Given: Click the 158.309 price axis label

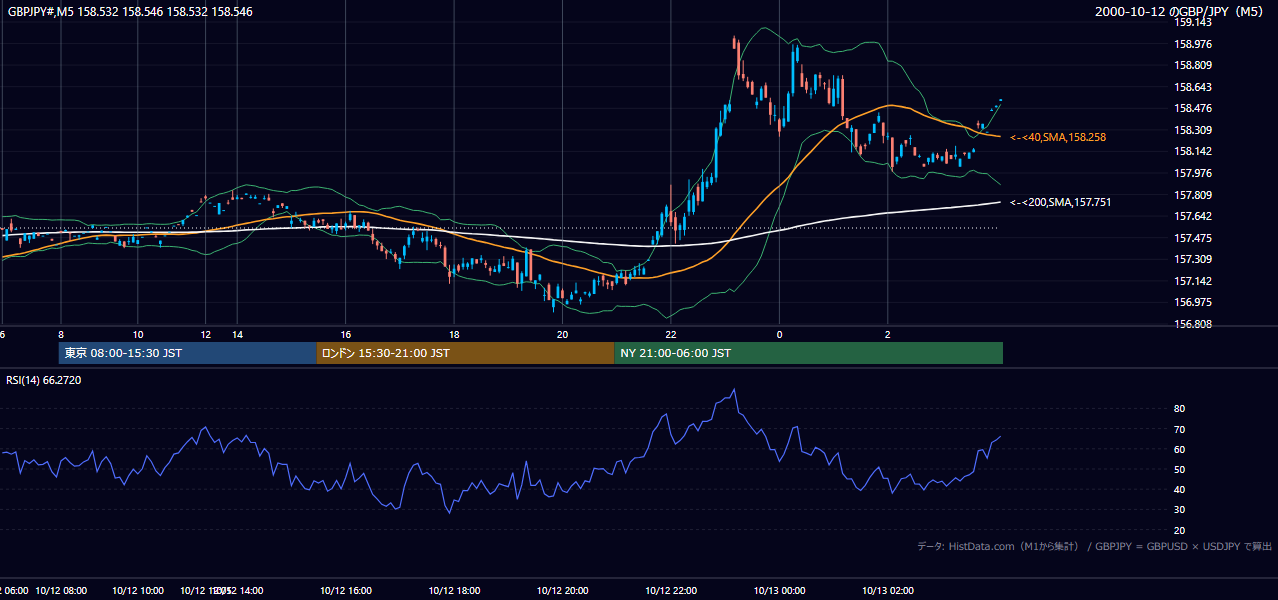Looking at the screenshot, I should pos(1193,130).
